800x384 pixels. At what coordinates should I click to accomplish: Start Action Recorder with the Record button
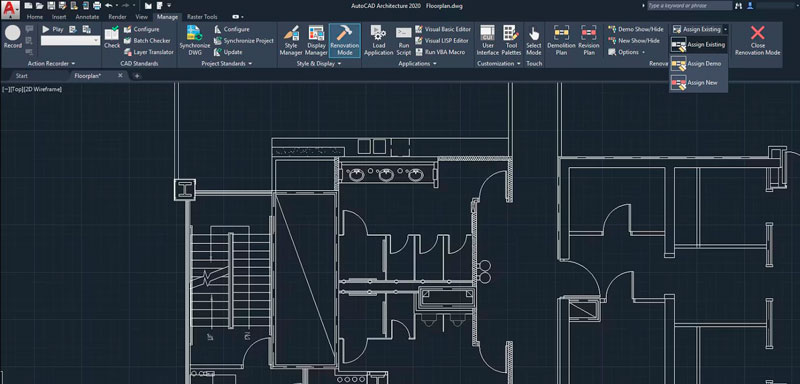point(13,38)
